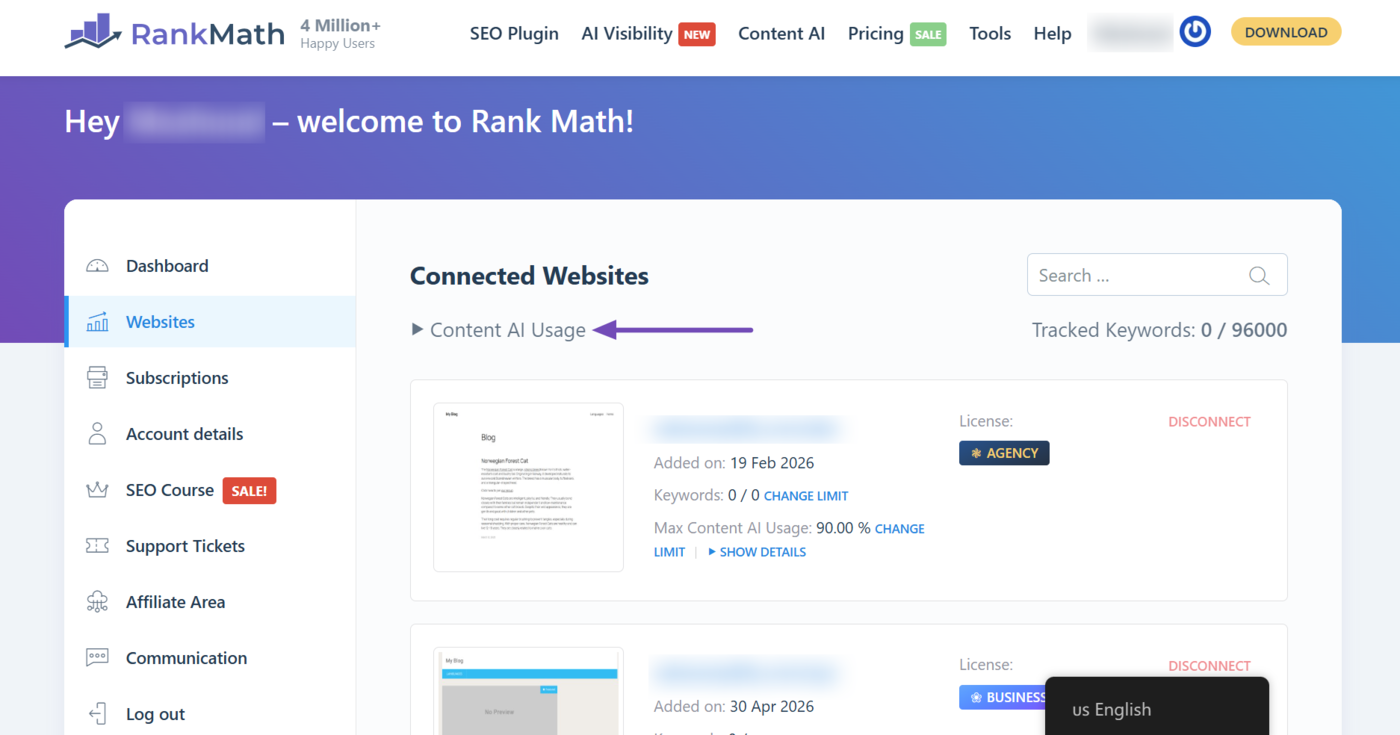Open the No Preview website thumbnail
The height and width of the screenshot is (735, 1400).
(x=528, y=691)
